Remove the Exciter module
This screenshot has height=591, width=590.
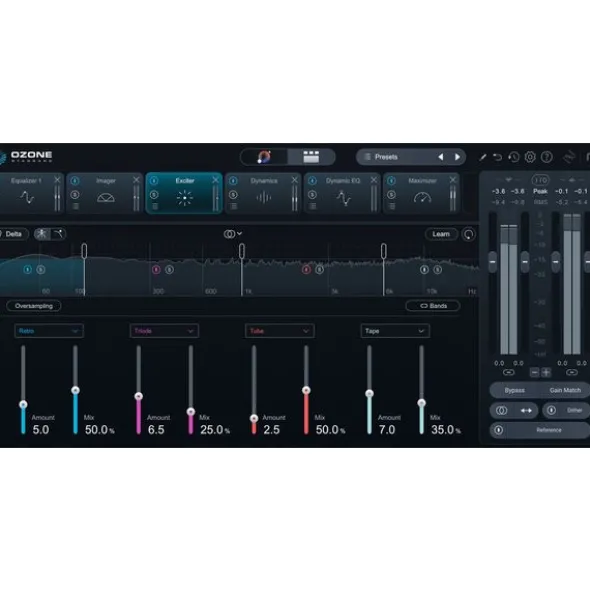click(x=216, y=180)
